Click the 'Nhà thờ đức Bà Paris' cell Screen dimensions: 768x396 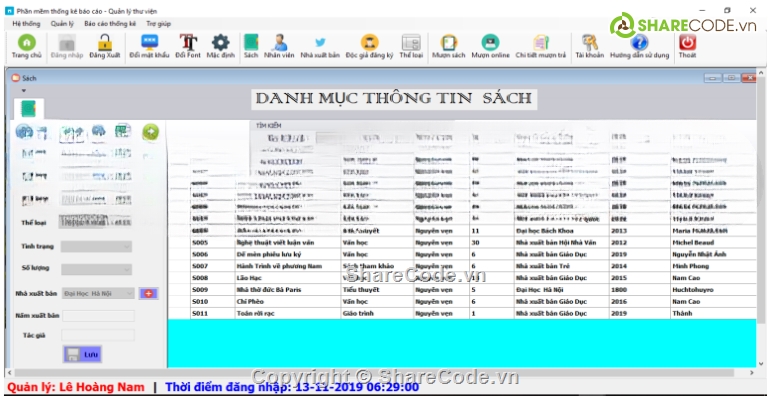pos(288,290)
